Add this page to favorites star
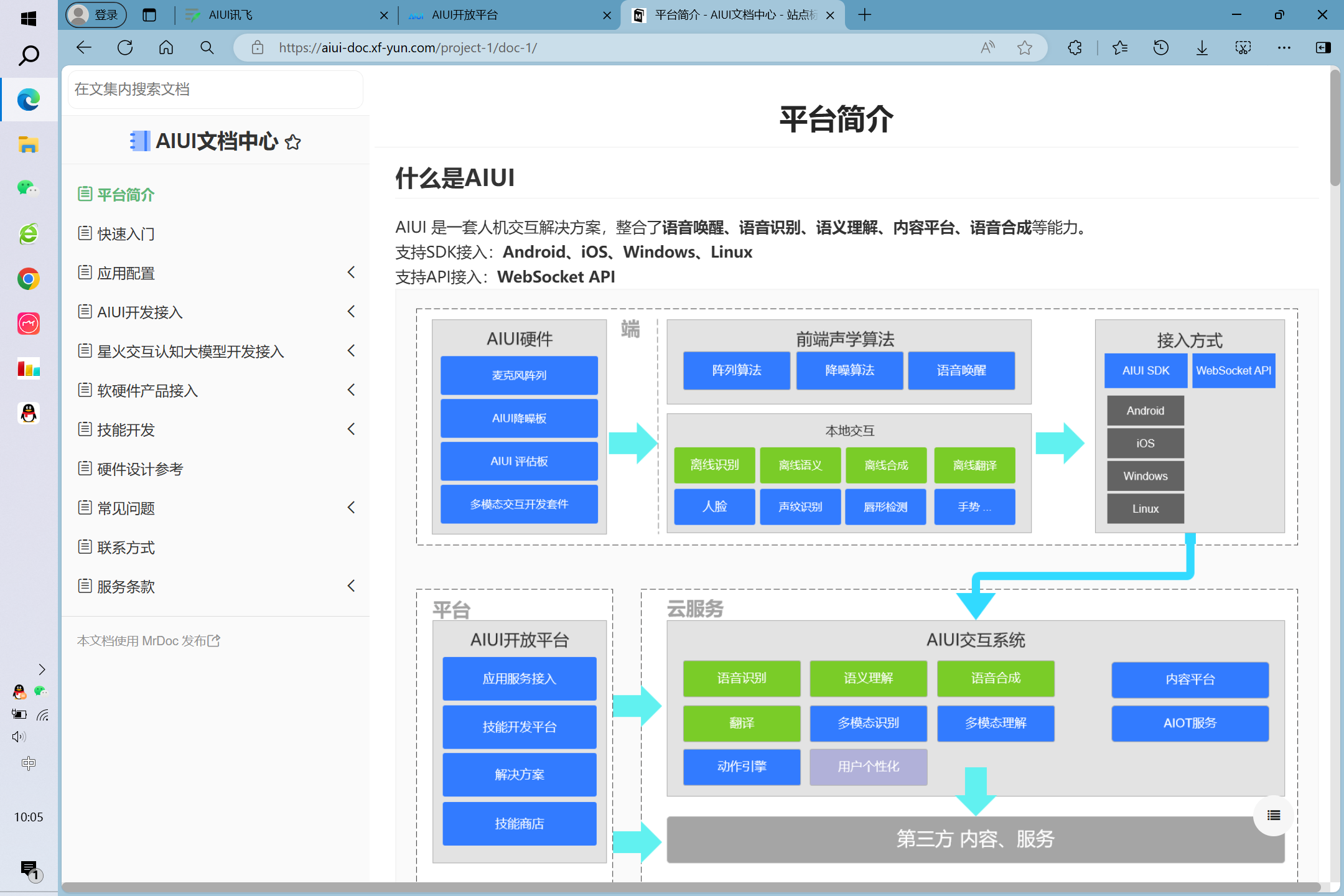Viewport: 1344px width, 896px height. click(x=1025, y=48)
